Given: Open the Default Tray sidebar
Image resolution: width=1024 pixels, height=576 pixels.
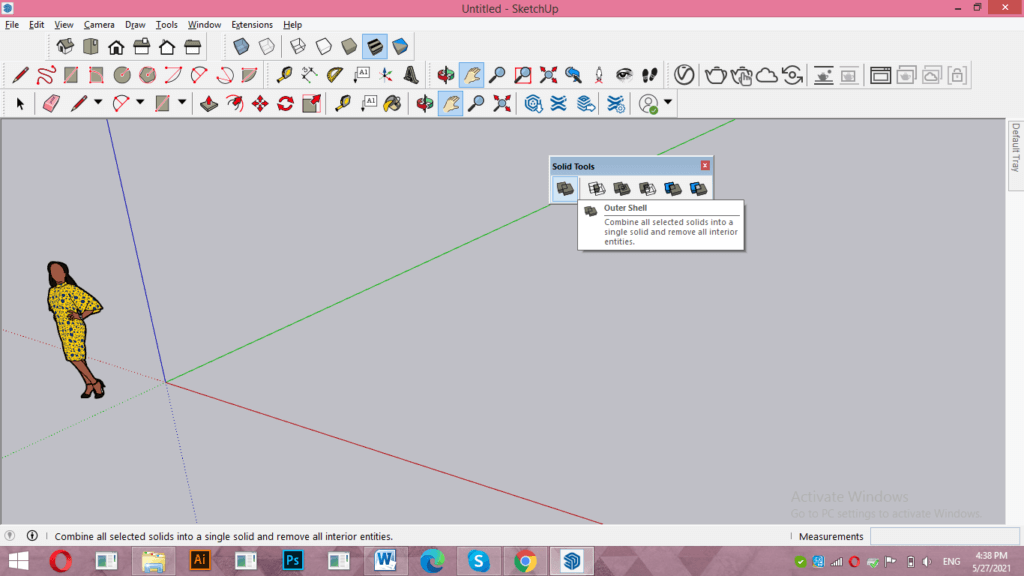Looking at the screenshot, I should click(1015, 150).
